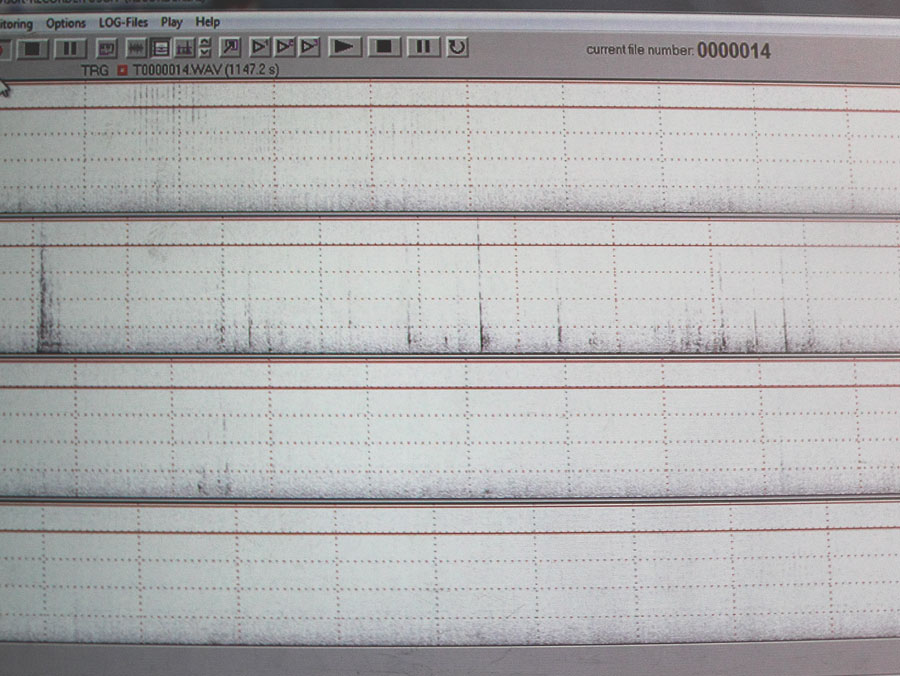Play channel 3 with the numbered play icon
Image resolution: width=900 pixels, height=676 pixels.
[310, 47]
